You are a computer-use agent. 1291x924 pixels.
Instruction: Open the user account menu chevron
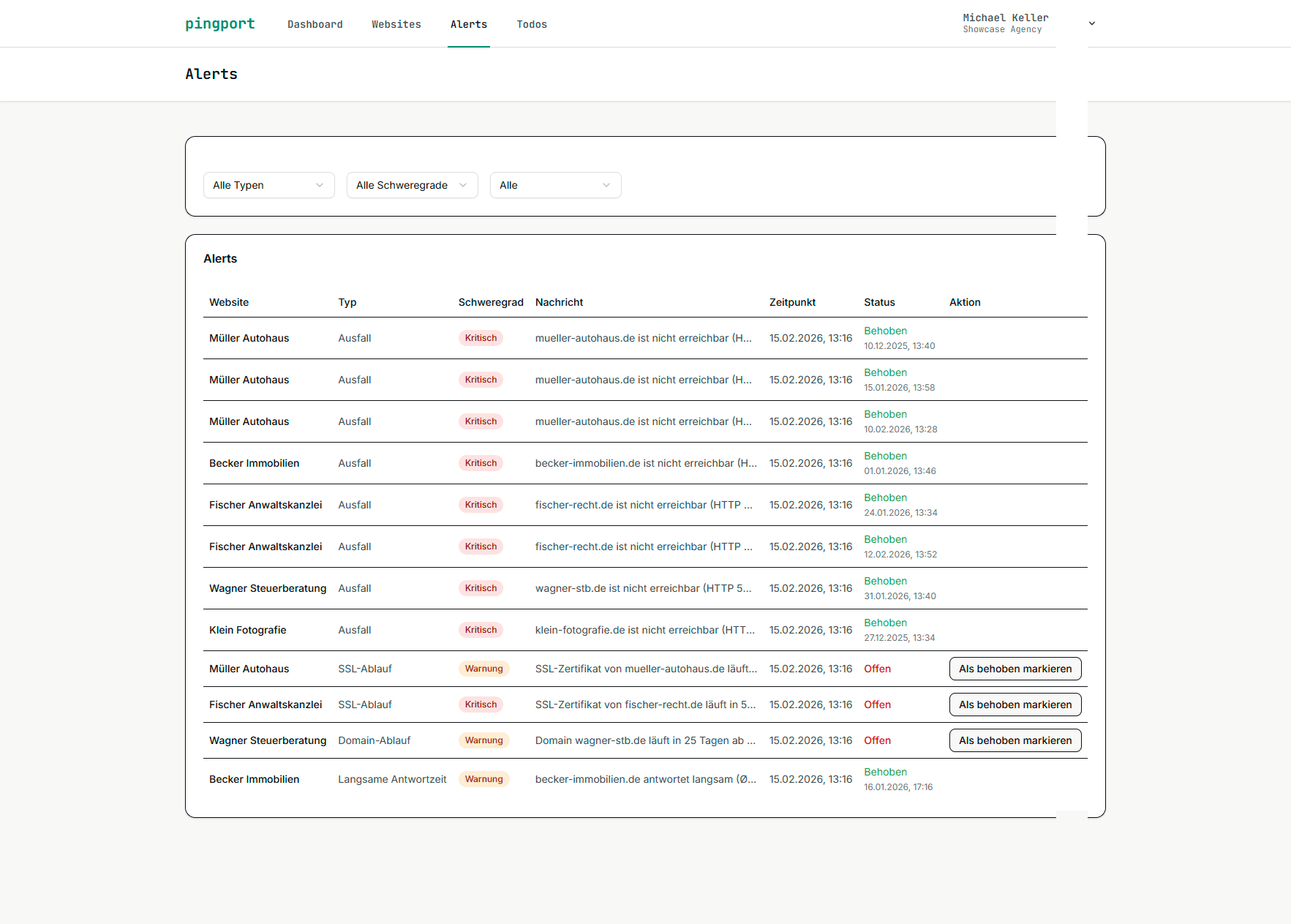pos(1091,23)
